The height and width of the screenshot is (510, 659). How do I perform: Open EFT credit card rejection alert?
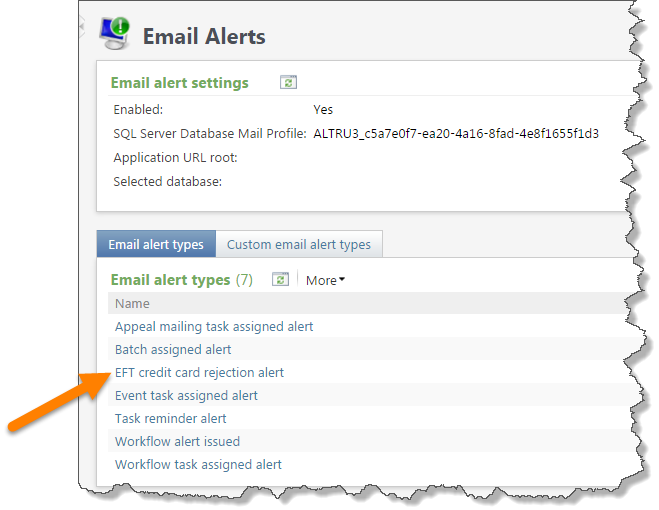[199, 373]
